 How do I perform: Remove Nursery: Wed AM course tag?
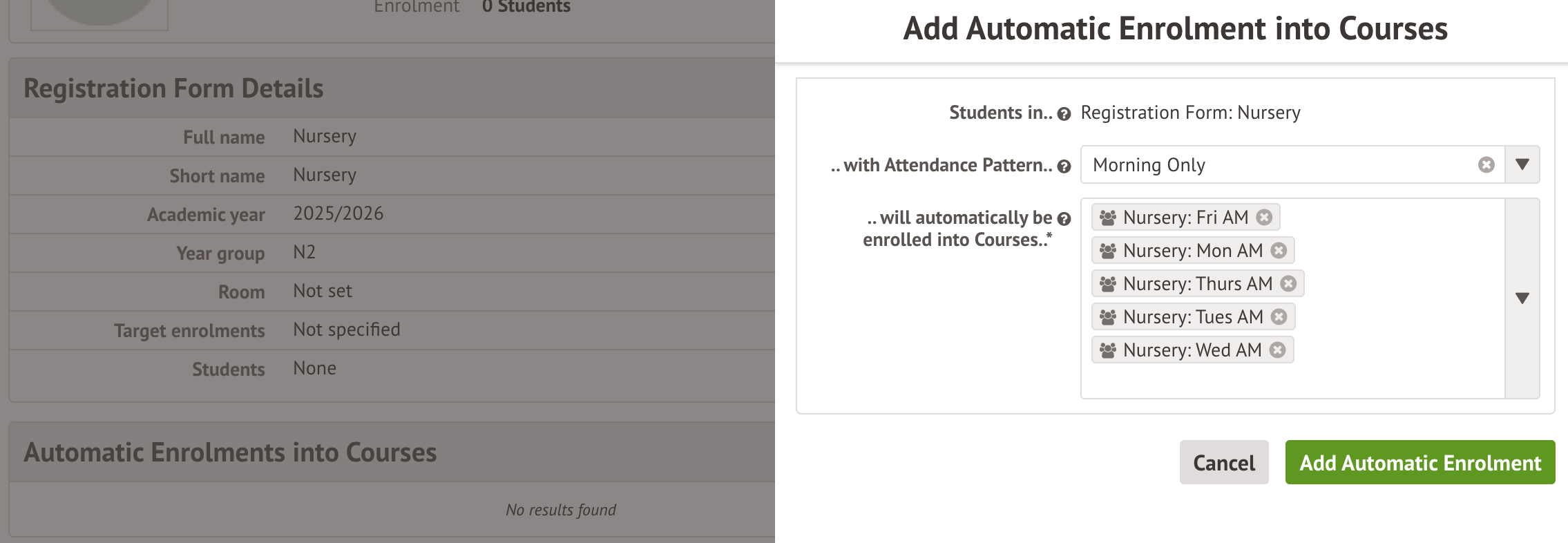coord(1278,350)
